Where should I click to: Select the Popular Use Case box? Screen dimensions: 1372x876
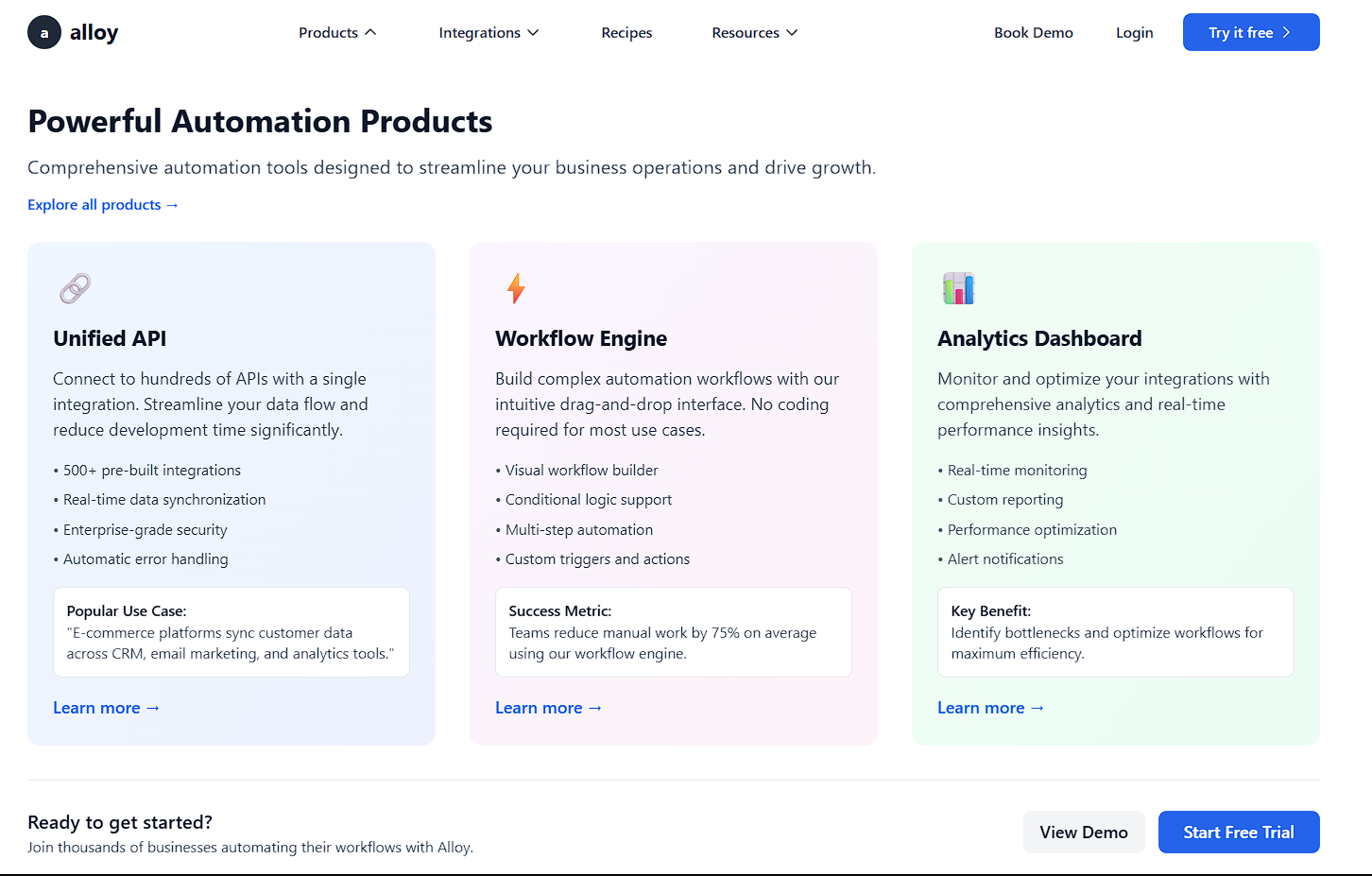[x=232, y=632]
